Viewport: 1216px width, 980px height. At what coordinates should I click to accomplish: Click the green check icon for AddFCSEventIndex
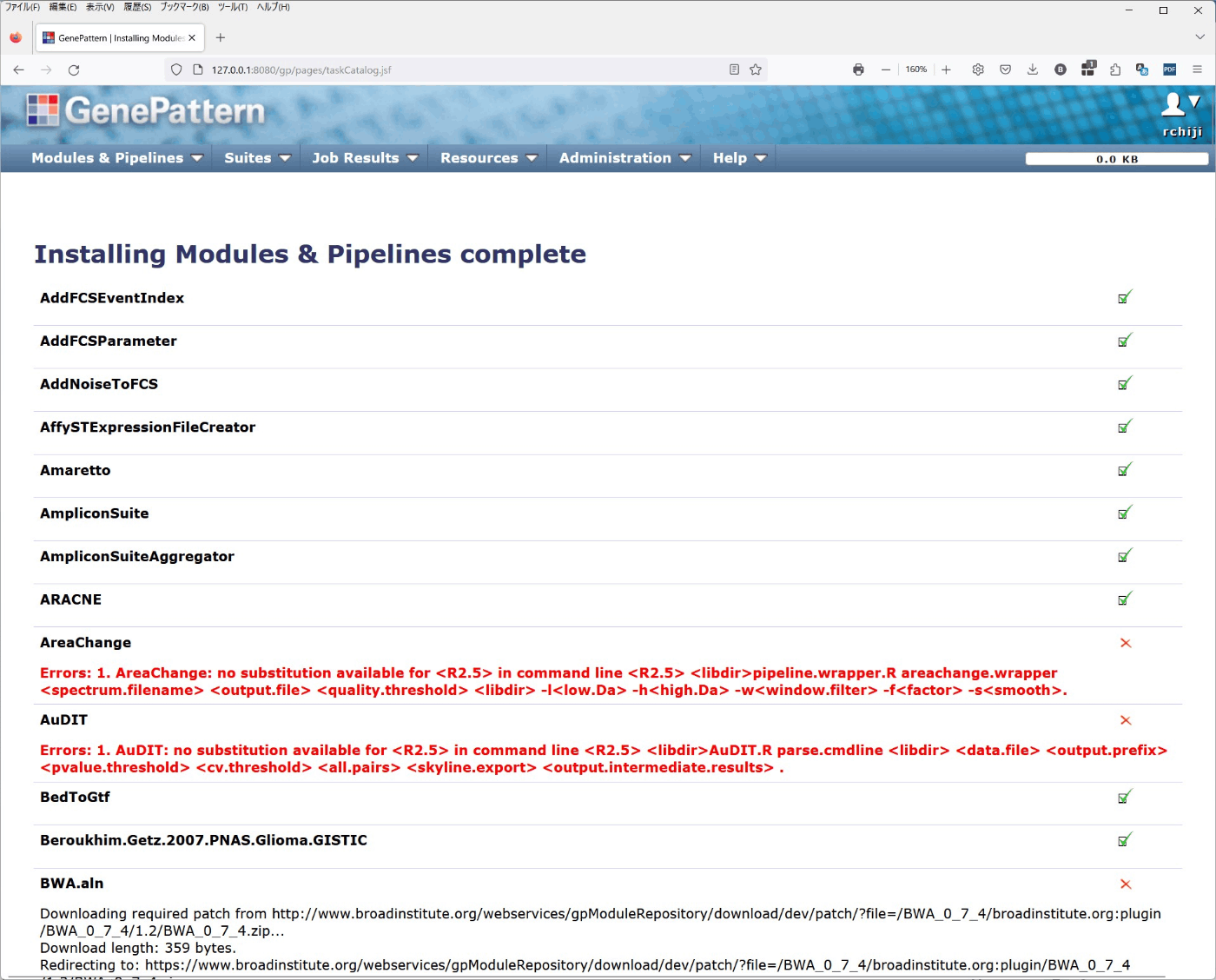1125,297
